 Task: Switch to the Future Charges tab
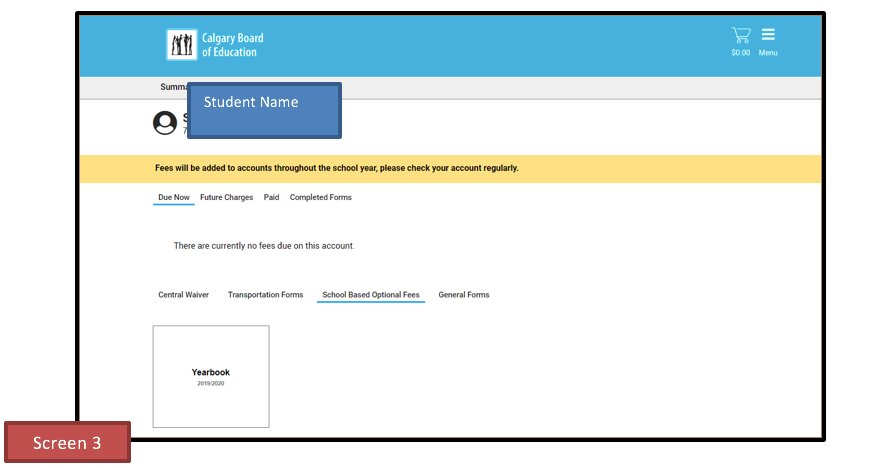point(227,198)
